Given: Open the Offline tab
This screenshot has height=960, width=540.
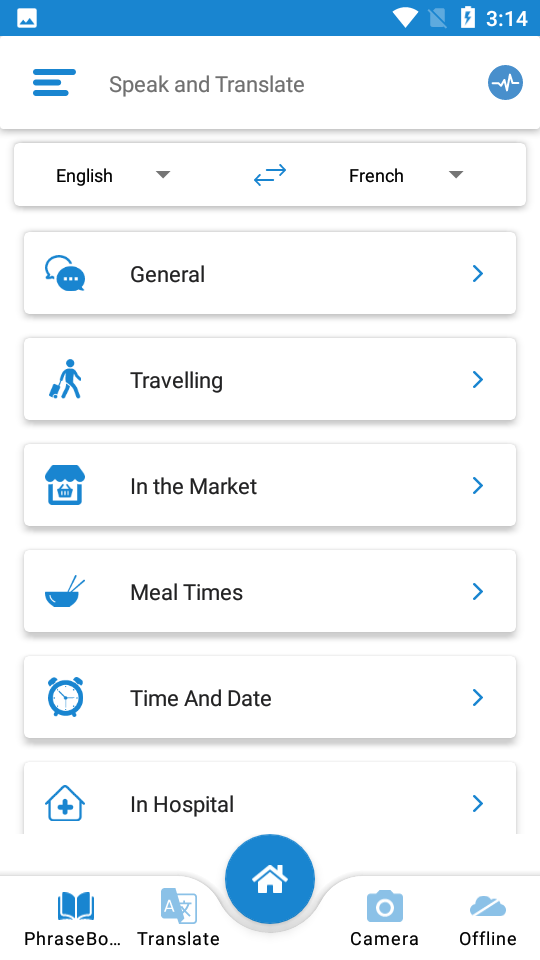Looking at the screenshot, I should coord(488,918).
